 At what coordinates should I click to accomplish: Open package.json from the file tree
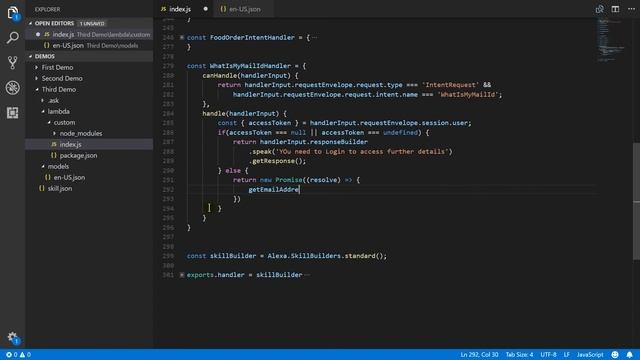pyautogui.click(x=89, y=155)
